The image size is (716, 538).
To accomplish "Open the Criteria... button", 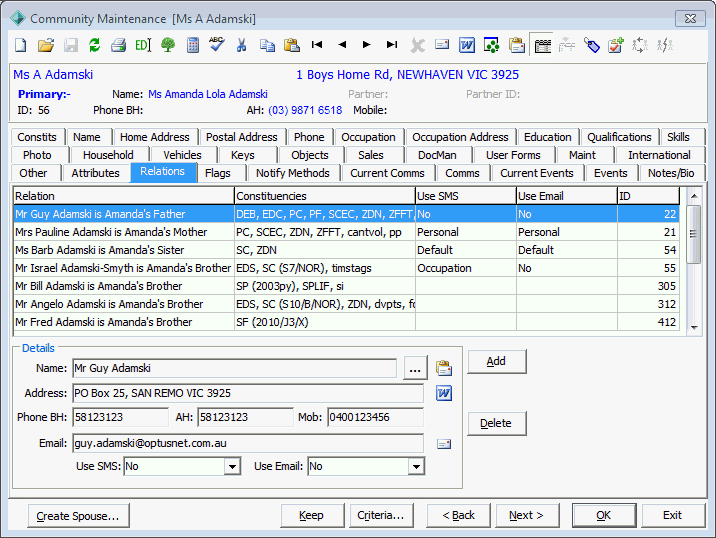I will 381,516.
